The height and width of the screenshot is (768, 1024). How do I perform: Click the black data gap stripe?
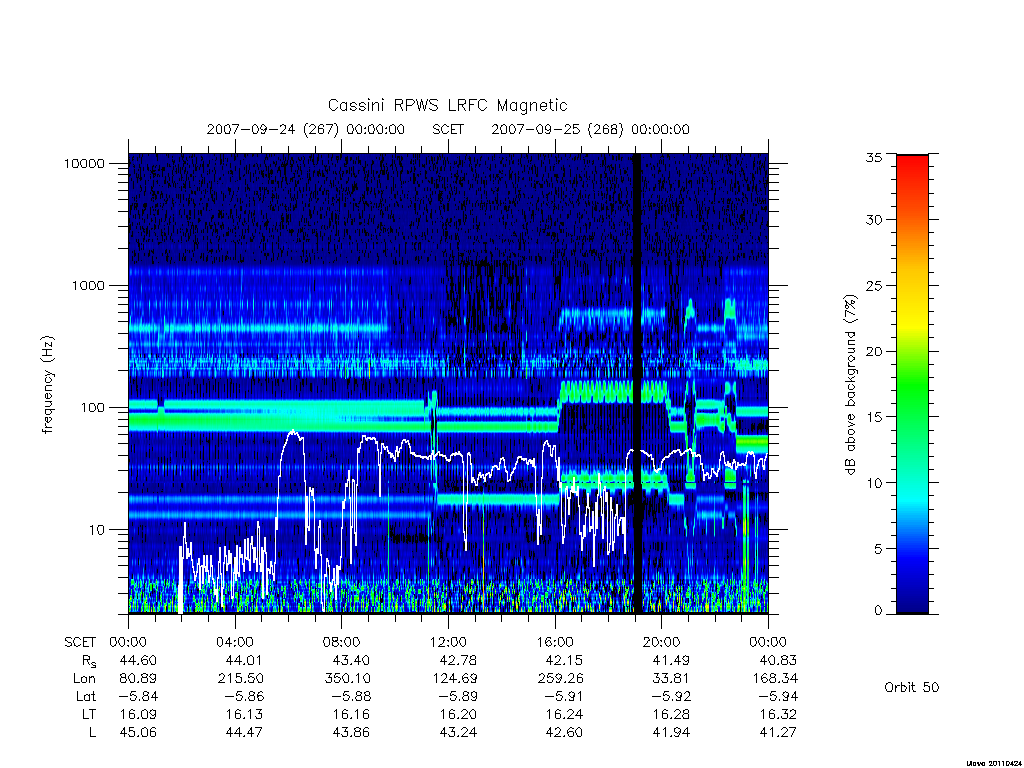click(637, 384)
